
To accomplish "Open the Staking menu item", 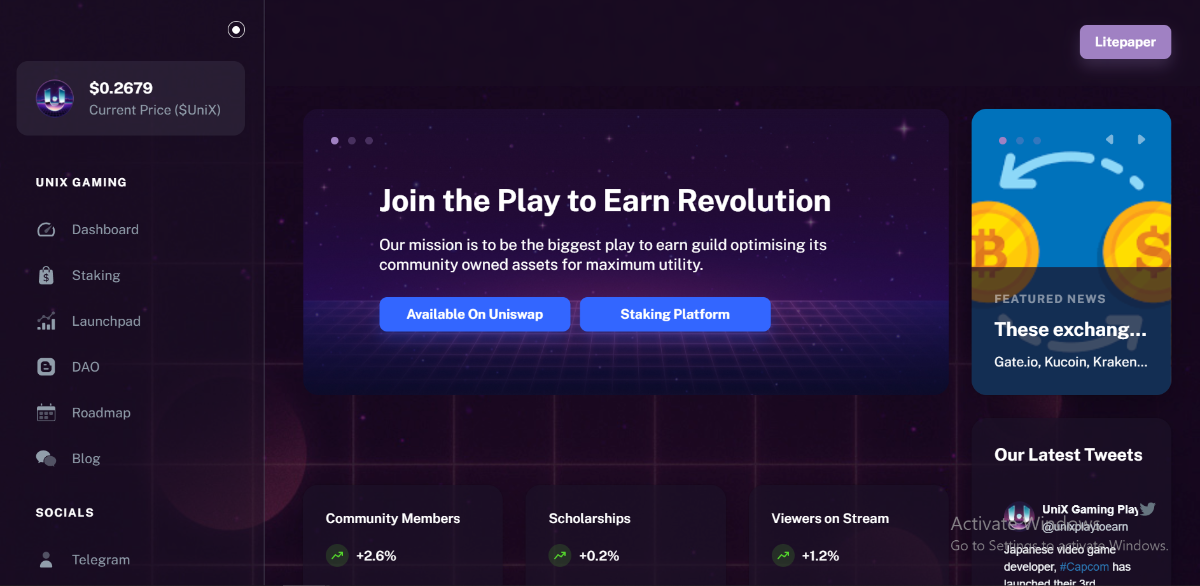I will click(96, 276).
